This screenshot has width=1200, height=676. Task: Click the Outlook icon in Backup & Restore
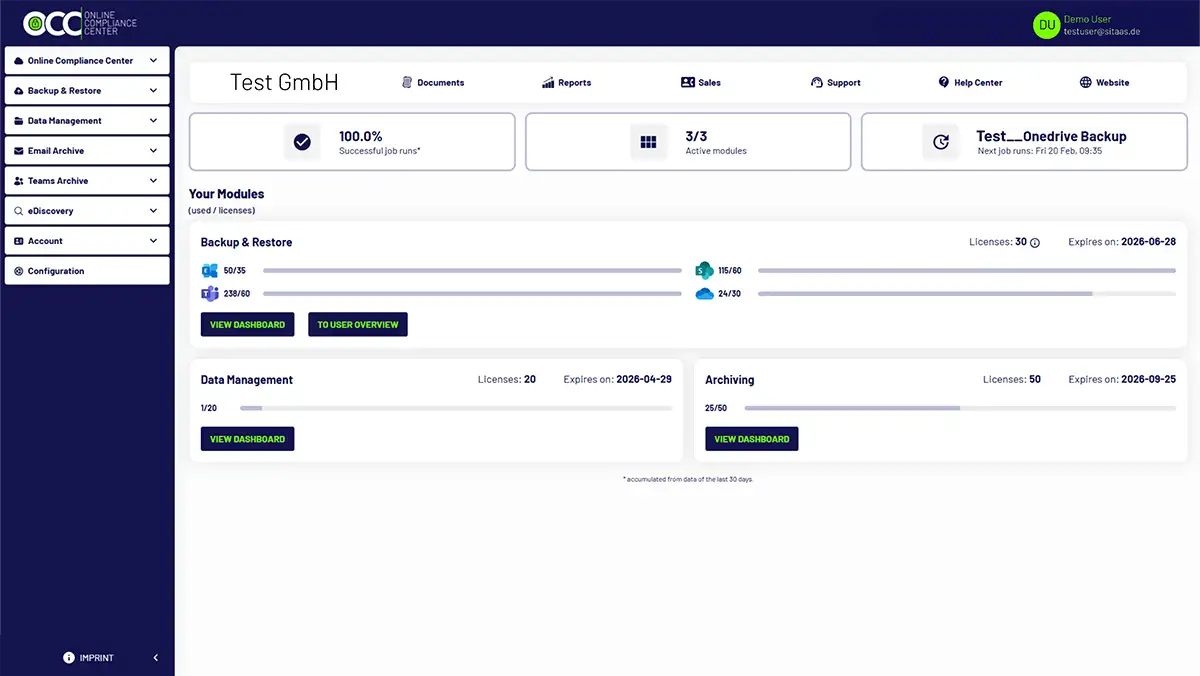click(x=210, y=271)
